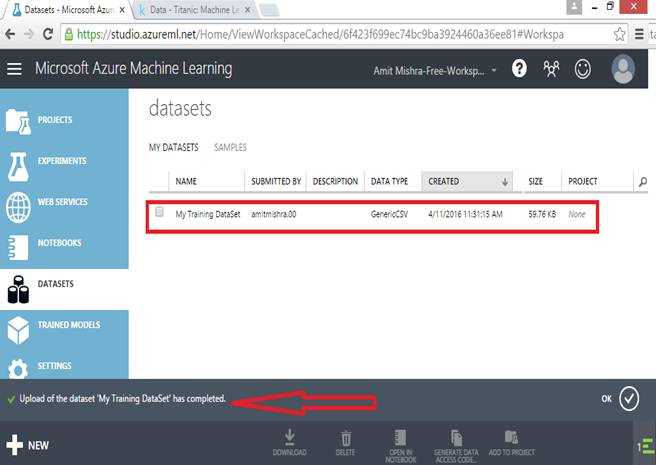This screenshot has height=465, width=656.
Task: Reload the browser page
Action: 48,34
